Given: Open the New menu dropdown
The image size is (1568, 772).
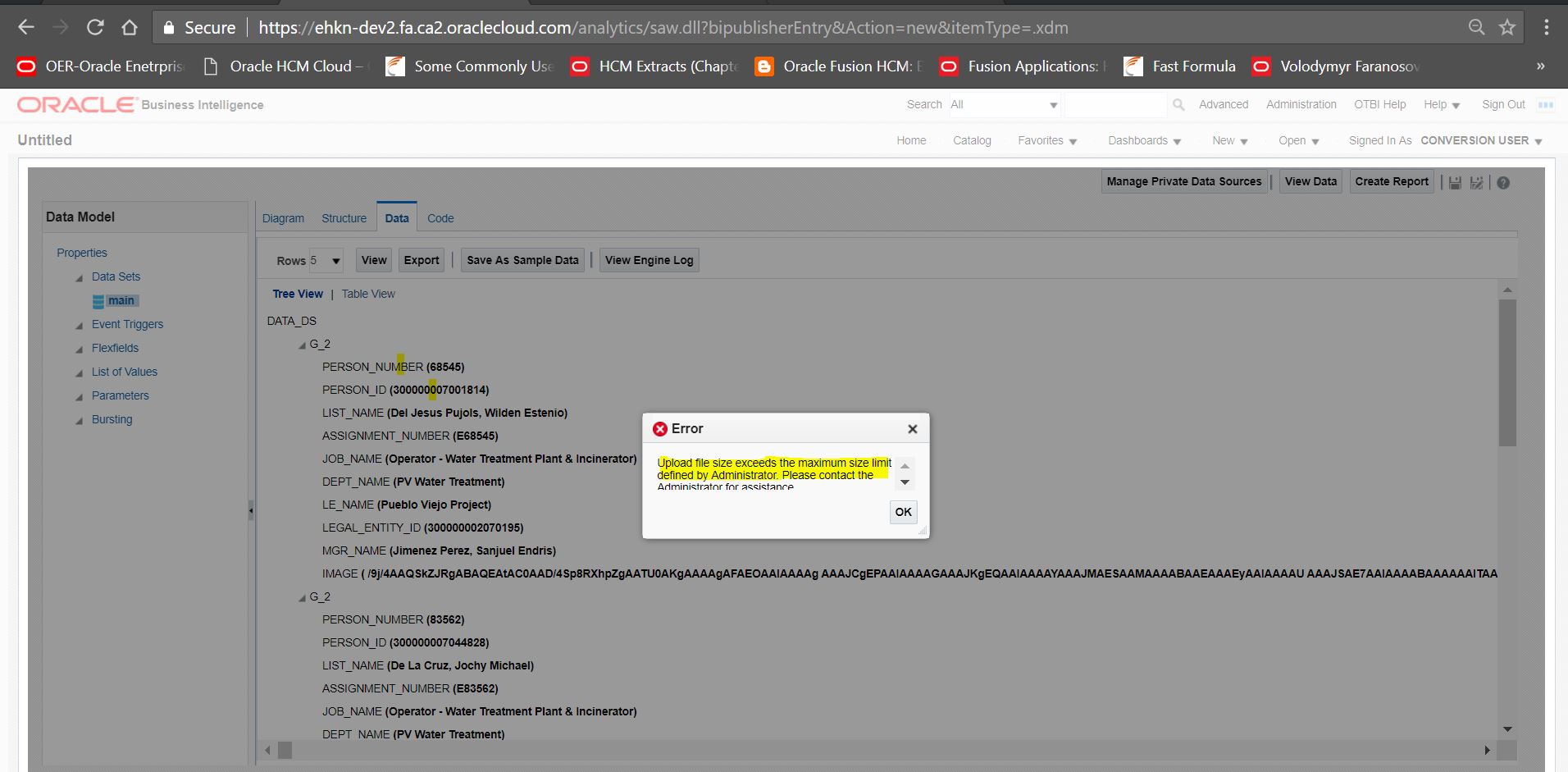Looking at the screenshot, I should pyautogui.click(x=1229, y=141).
